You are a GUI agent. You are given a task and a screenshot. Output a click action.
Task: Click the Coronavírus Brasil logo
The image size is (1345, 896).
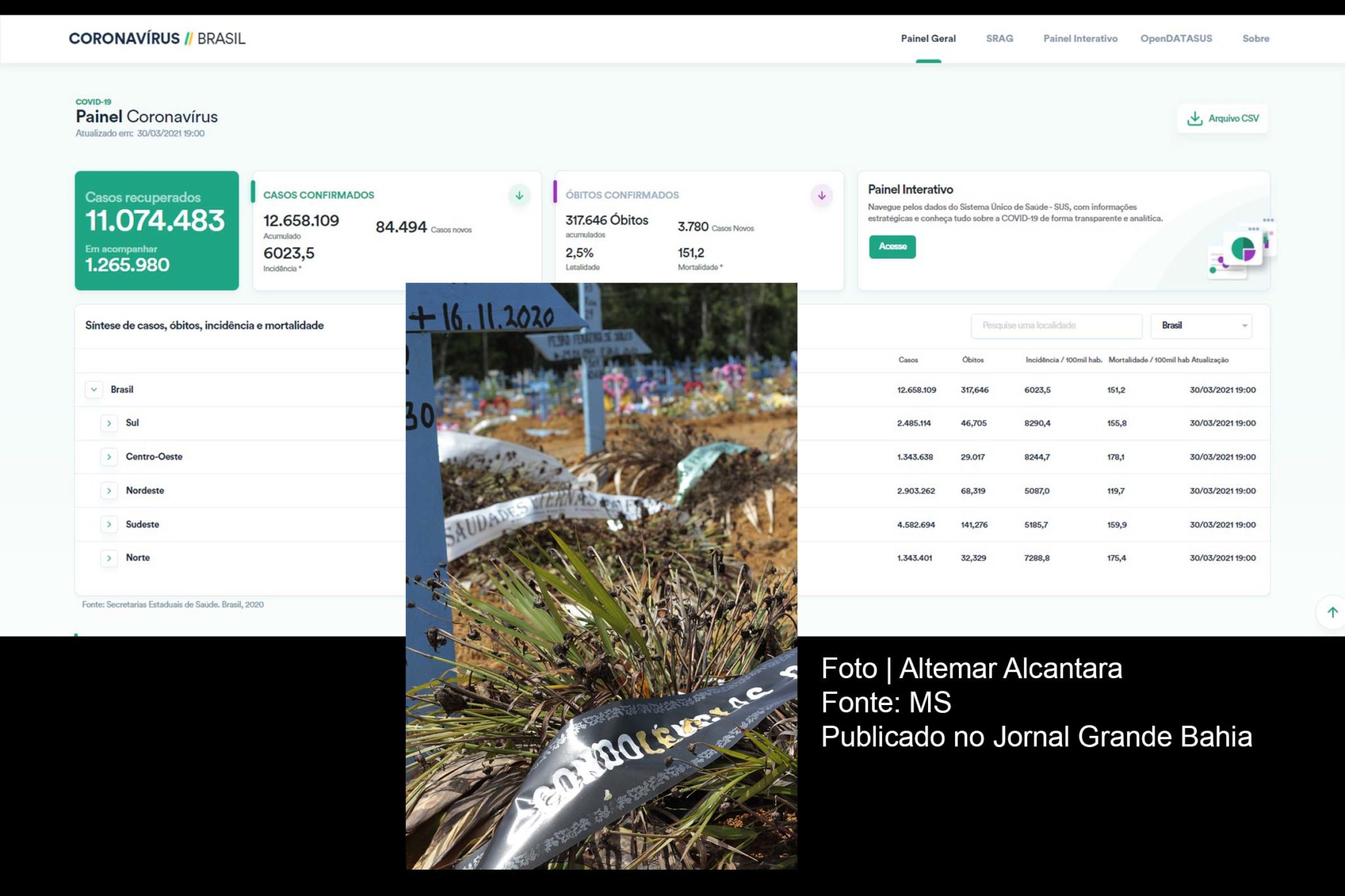pyautogui.click(x=157, y=39)
